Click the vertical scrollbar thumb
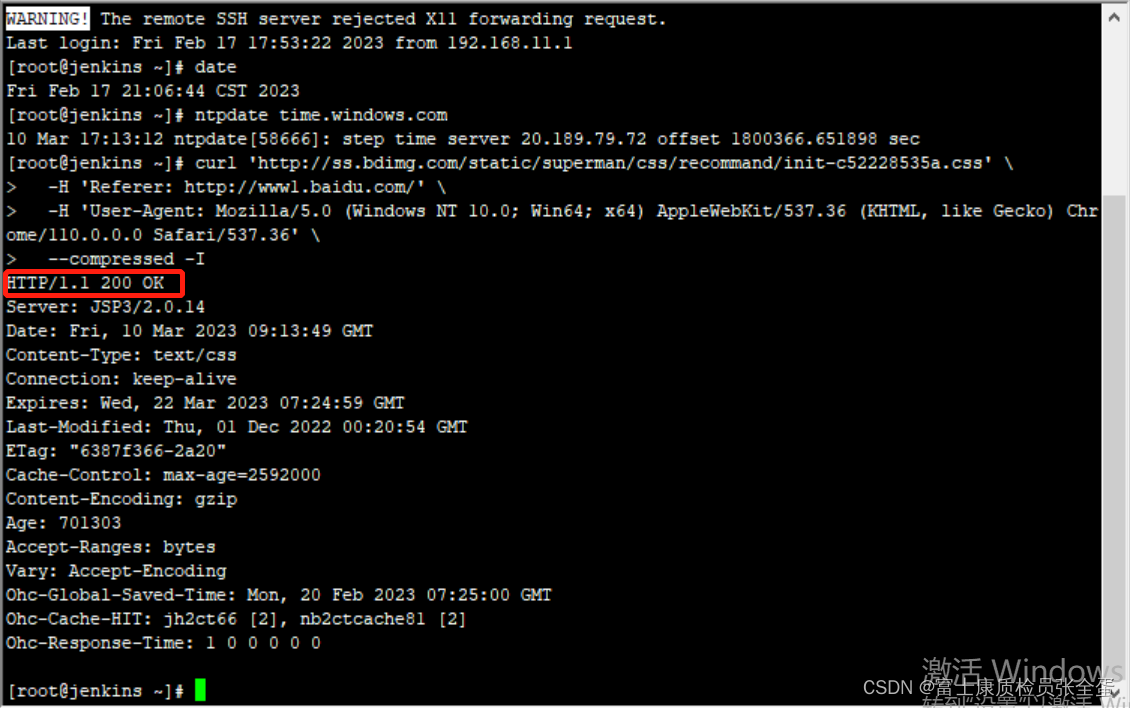The image size is (1130, 708). pyautogui.click(x=1115, y=438)
